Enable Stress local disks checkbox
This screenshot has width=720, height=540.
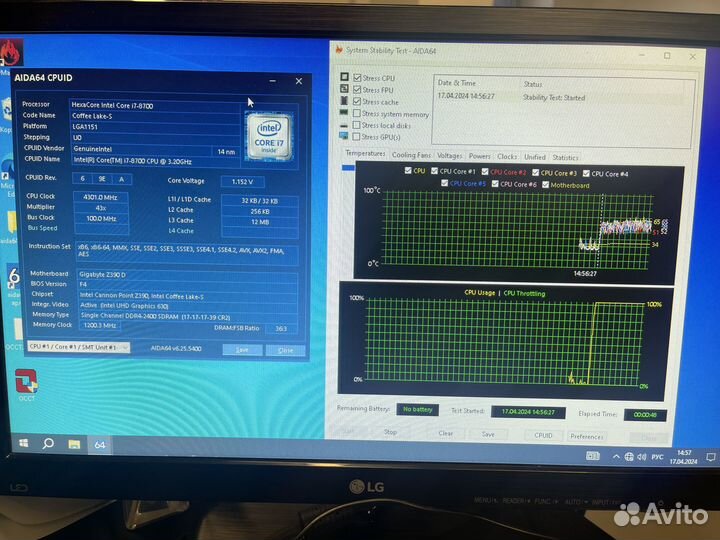(356, 125)
